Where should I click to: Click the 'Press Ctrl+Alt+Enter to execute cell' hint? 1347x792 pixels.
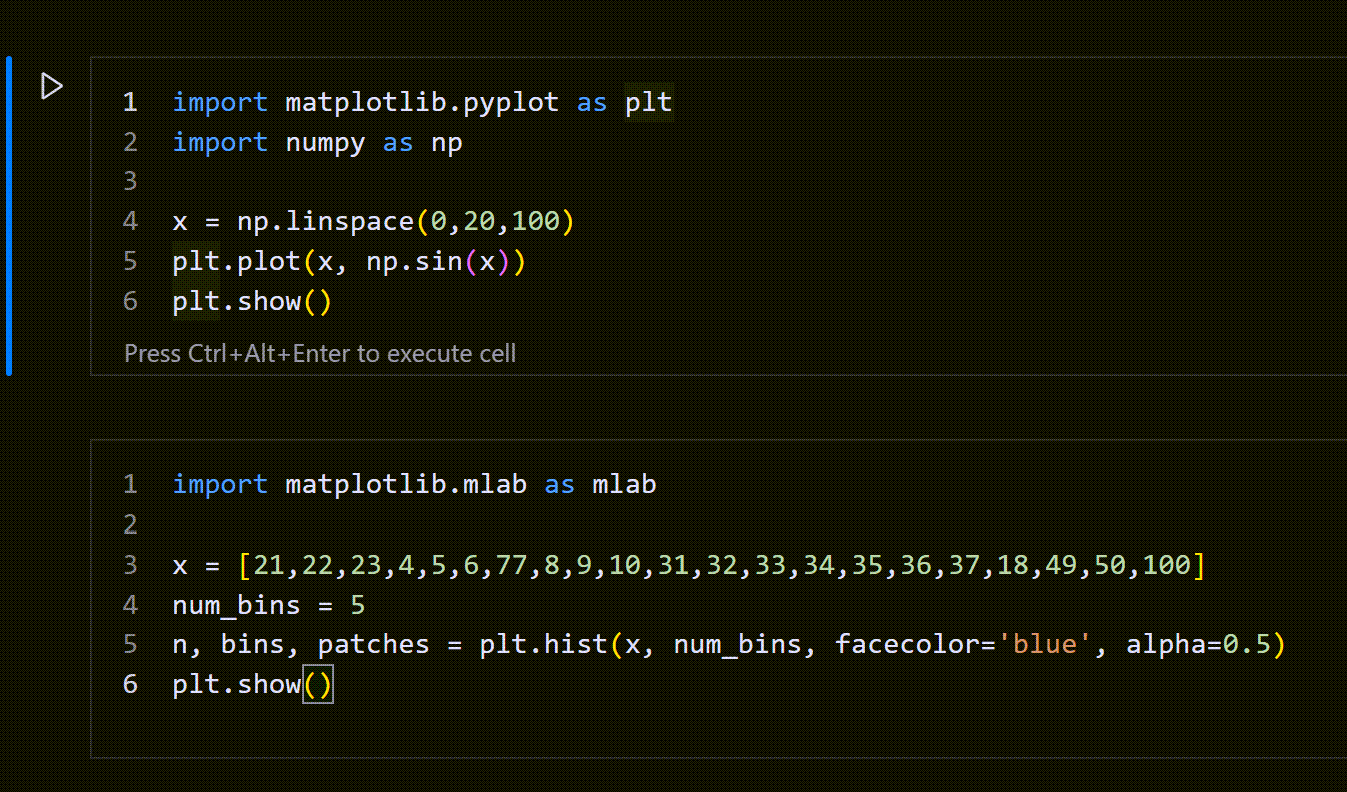tap(319, 353)
